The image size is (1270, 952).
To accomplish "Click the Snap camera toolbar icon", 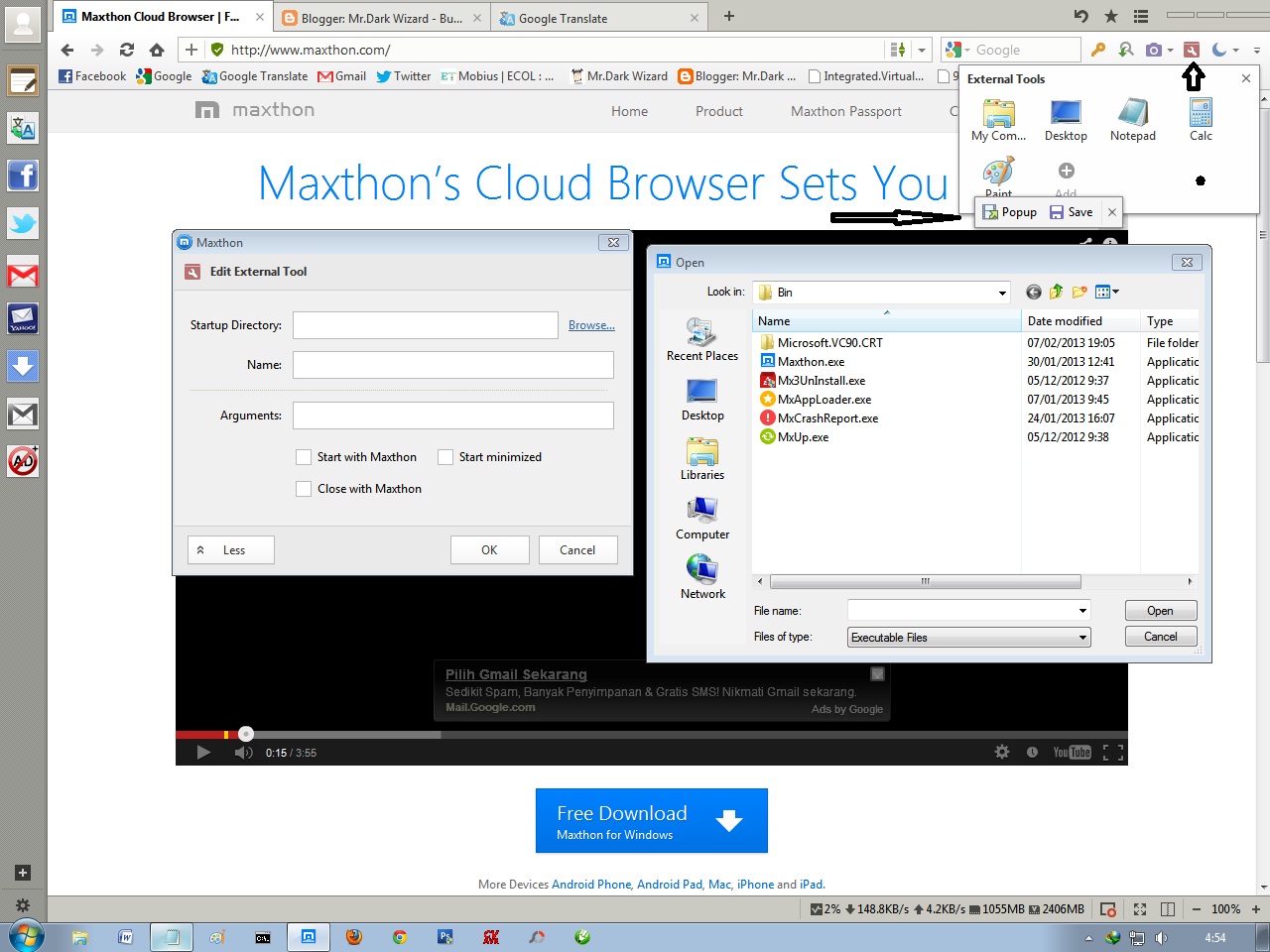I will [1153, 50].
